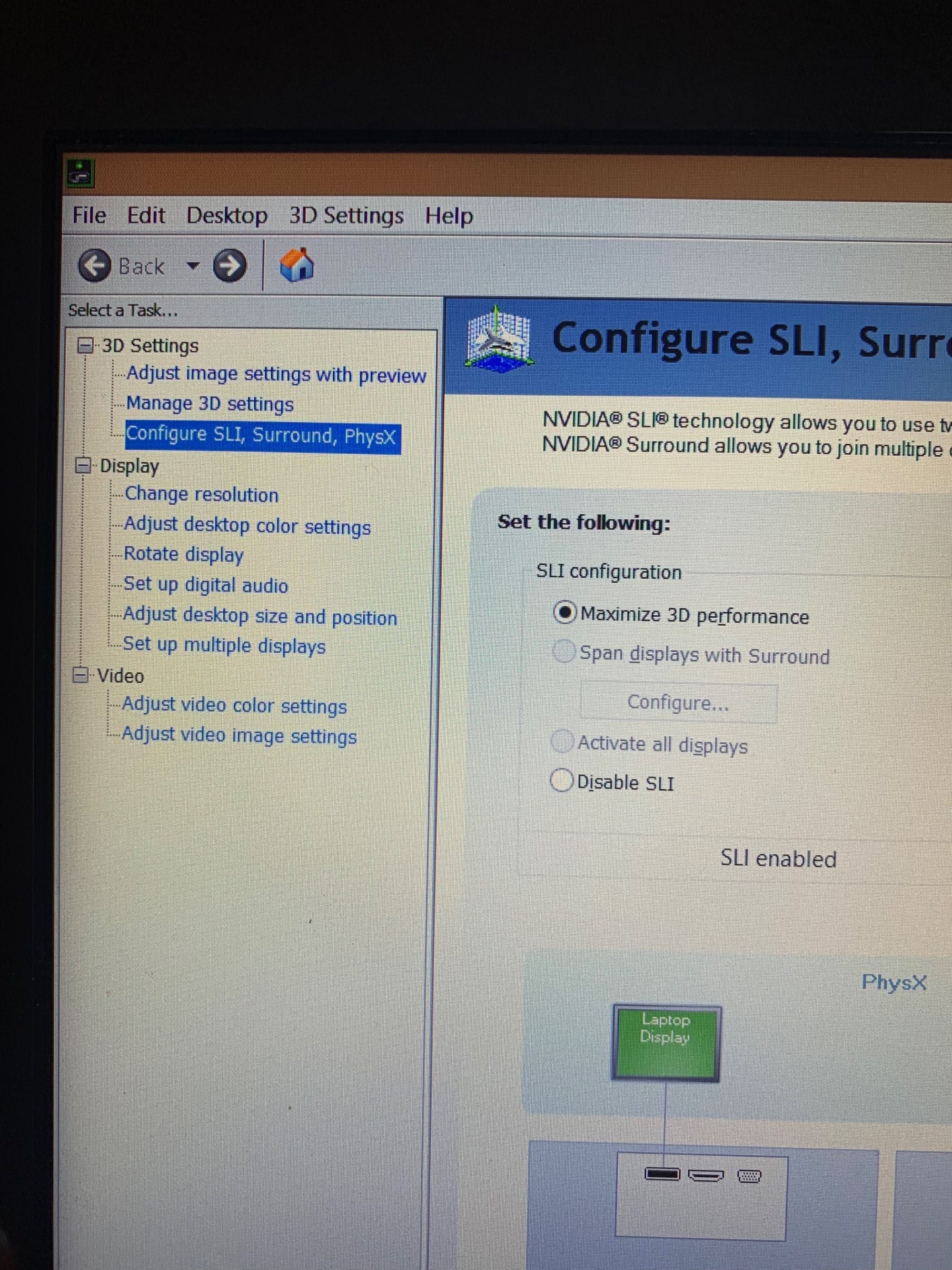Open the Home page icon

pyautogui.click(x=297, y=265)
